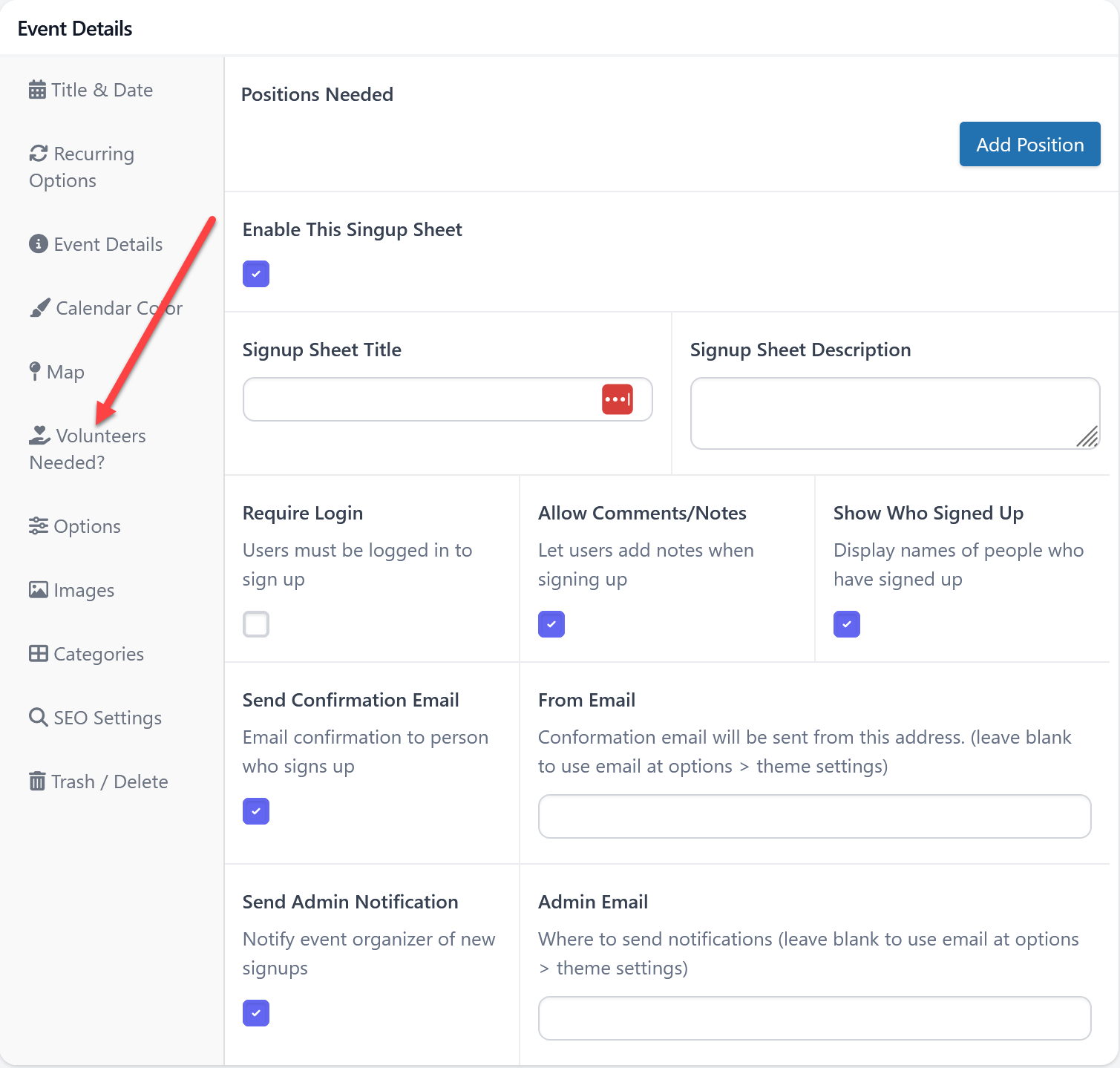Open SEO Settings in the sidebar

point(107,718)
